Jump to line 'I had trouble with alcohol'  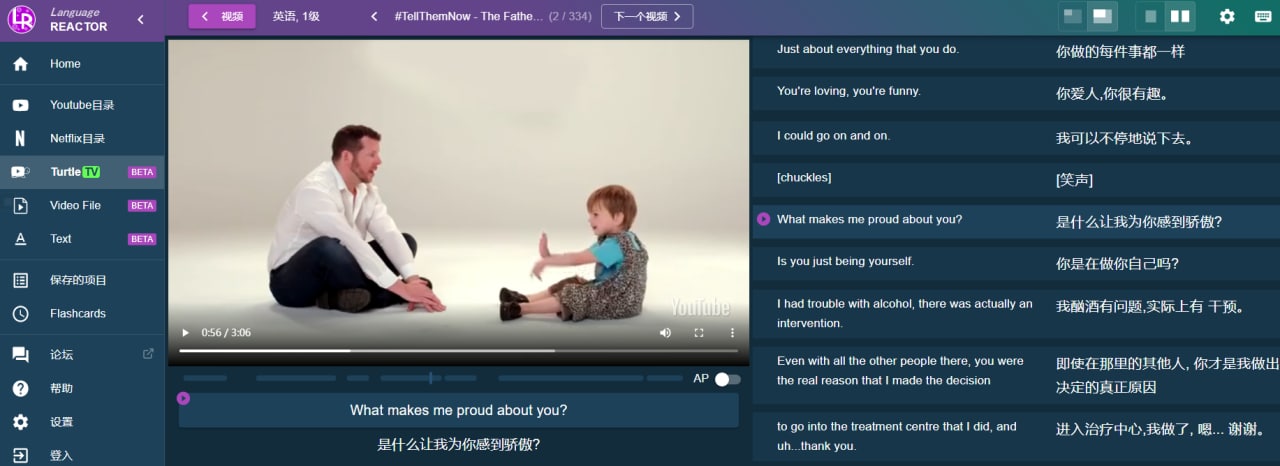(905, 313)
